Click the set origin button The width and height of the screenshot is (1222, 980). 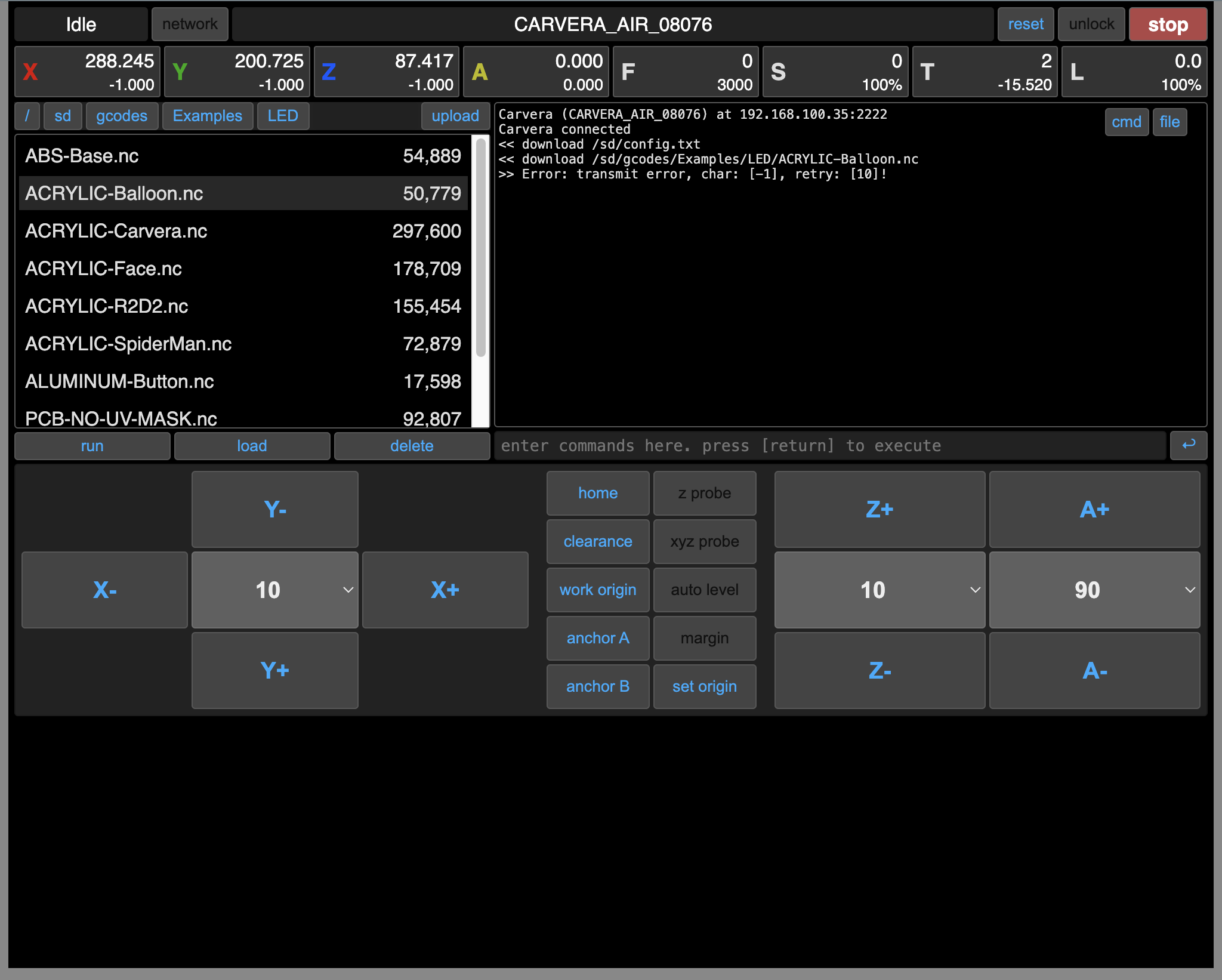coord(705,686)
